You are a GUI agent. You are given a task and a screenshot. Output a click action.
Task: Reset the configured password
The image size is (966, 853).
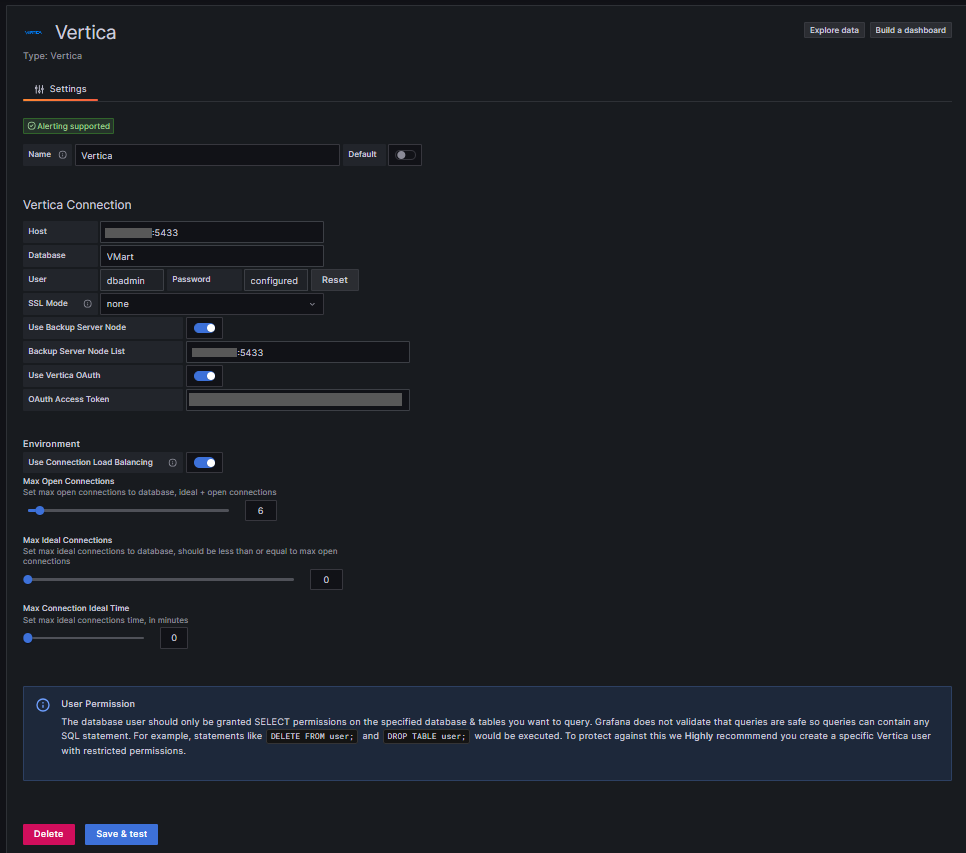point(335,280)
